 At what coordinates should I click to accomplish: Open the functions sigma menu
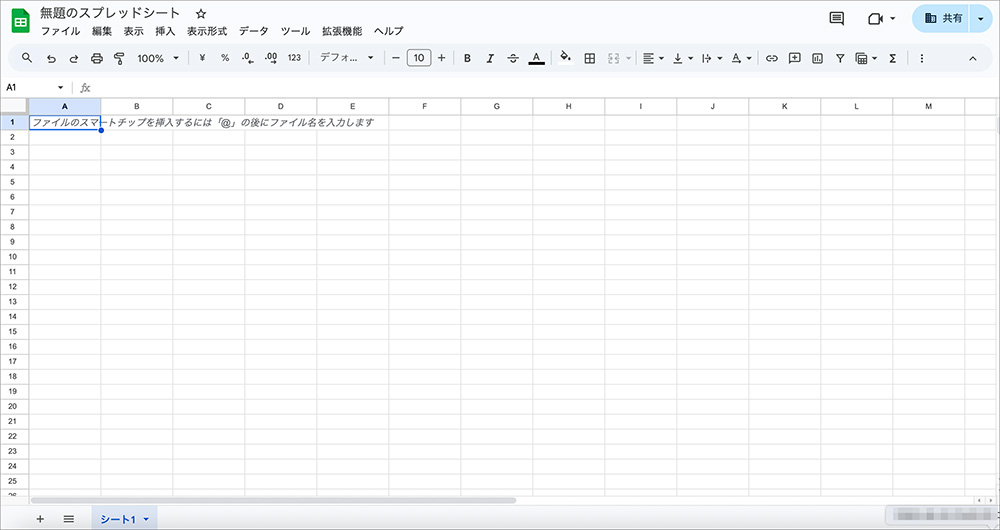[892, 59]
